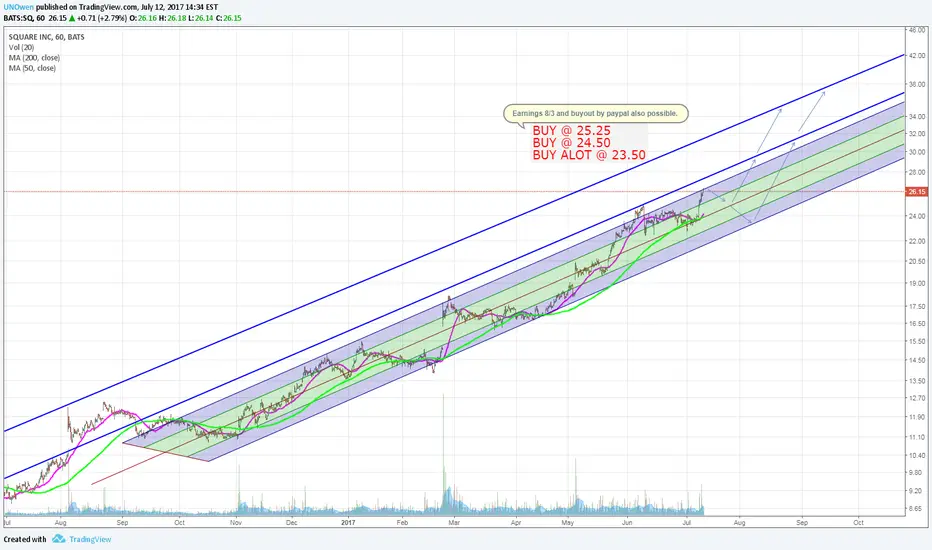Click the Jun label on time axis
Viewport: 932px width, 550px height.
pos(627,523)
